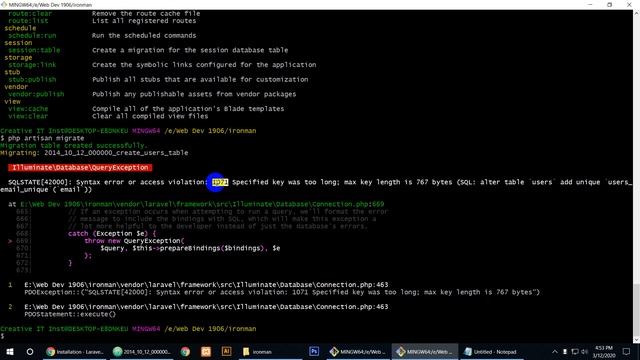This screenshot has width=640, height=360.
Task: Click 'throw new QueryException(' code line
Action: [x=134, y=241]
